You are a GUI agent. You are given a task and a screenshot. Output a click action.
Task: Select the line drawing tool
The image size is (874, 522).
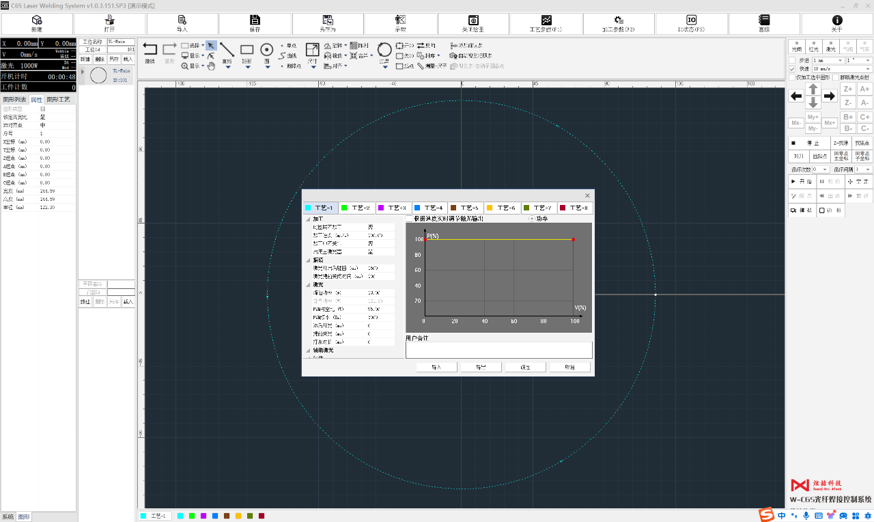228,50
